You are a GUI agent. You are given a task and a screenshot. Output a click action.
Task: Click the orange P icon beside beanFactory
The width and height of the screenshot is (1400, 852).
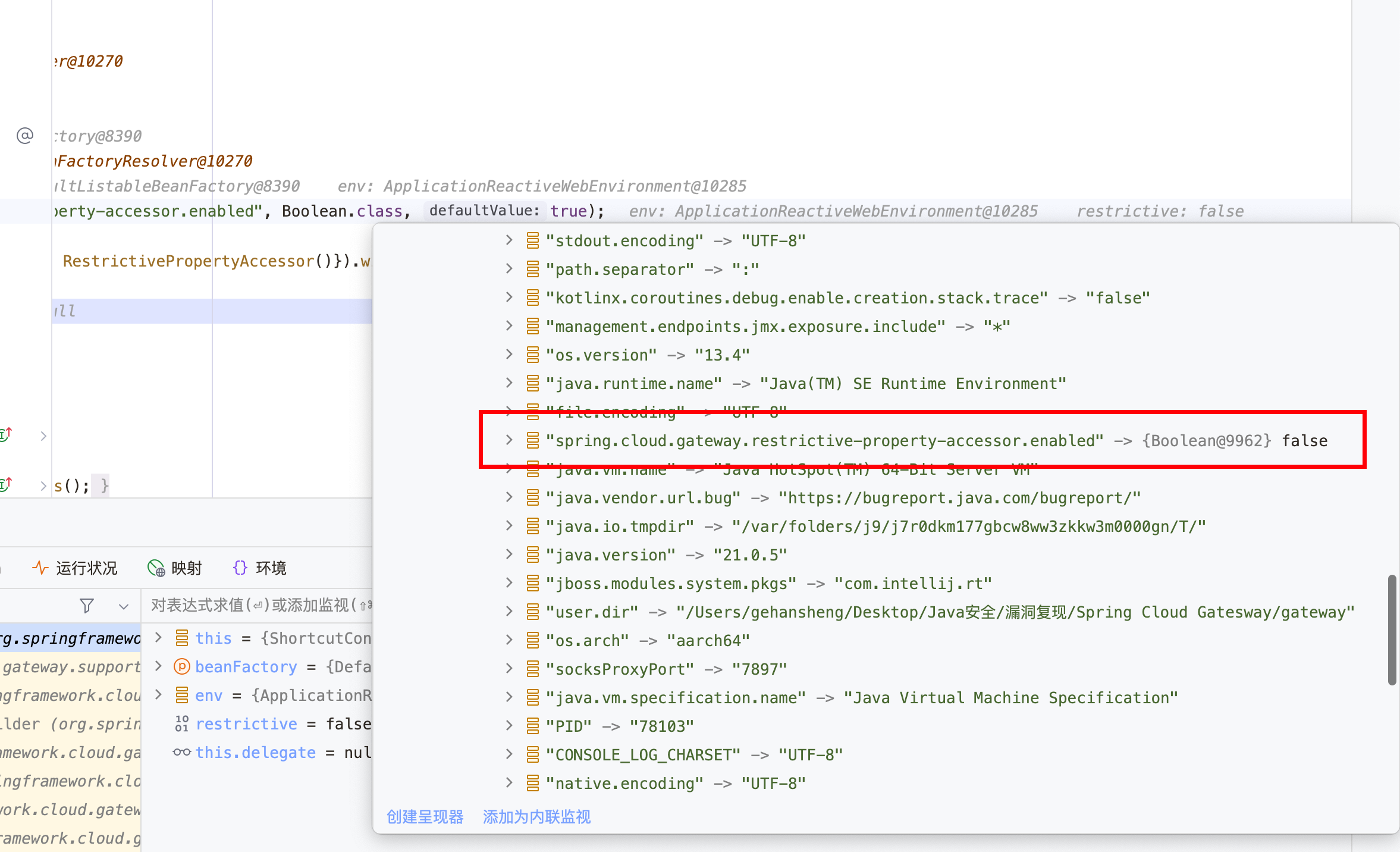point(181,666)
